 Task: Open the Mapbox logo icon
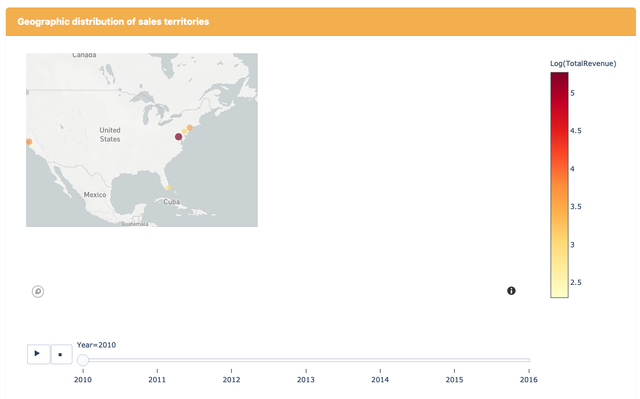tap(38, 291)
